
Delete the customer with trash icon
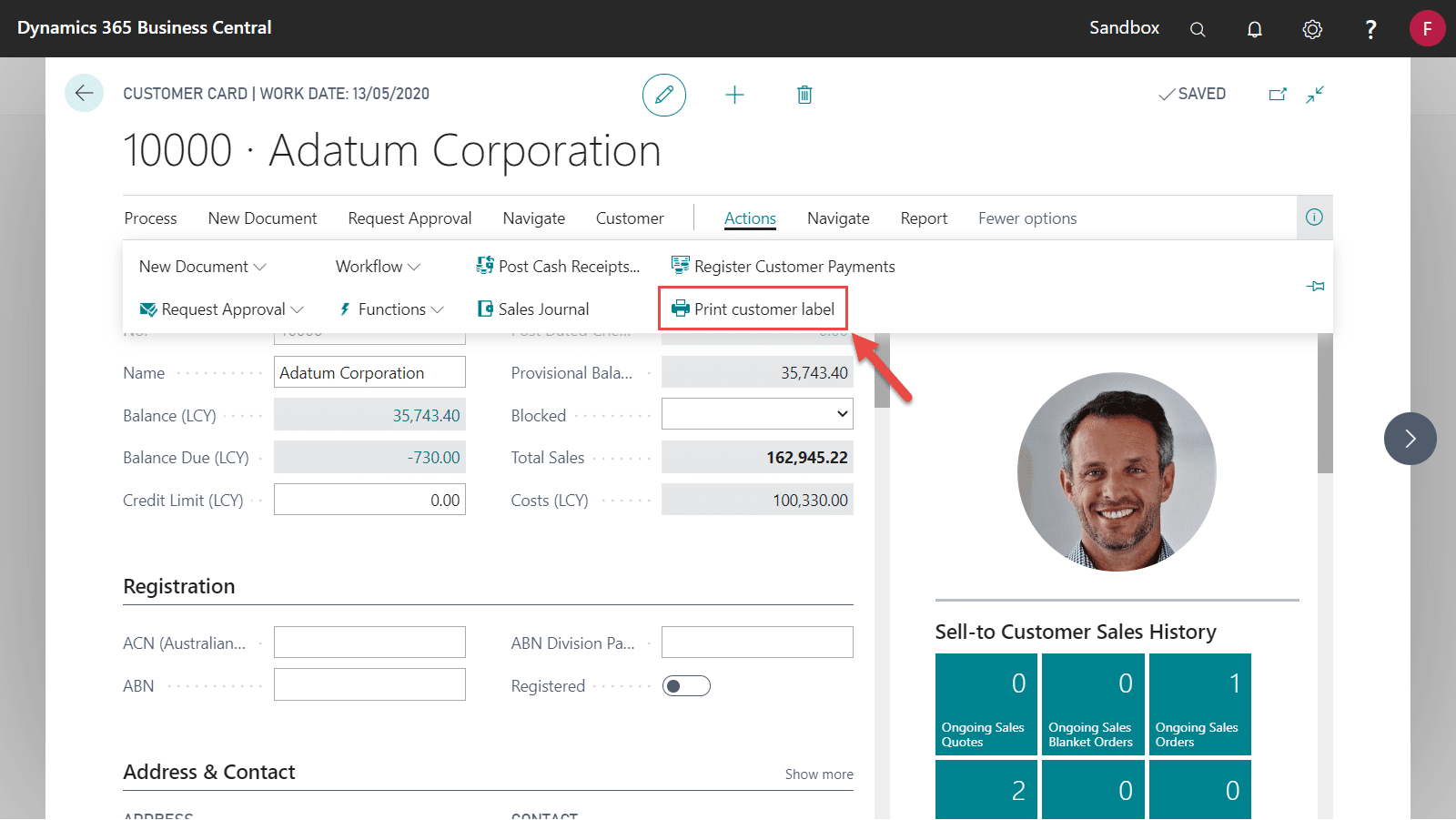(x=804, y=95)
